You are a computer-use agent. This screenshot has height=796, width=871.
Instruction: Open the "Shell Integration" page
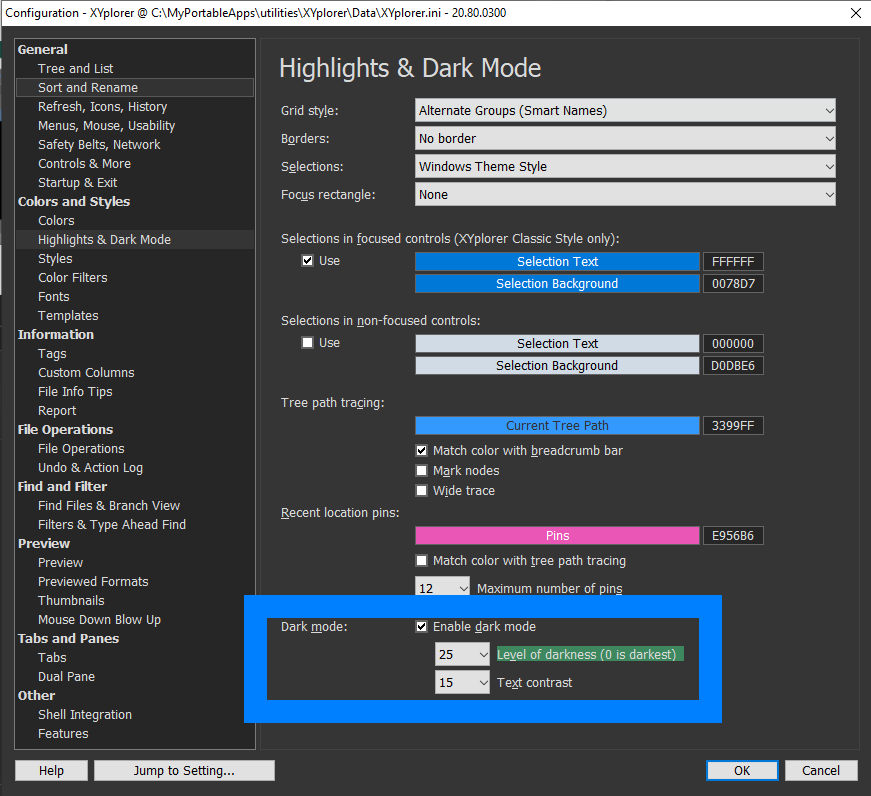tap(84, 714)
